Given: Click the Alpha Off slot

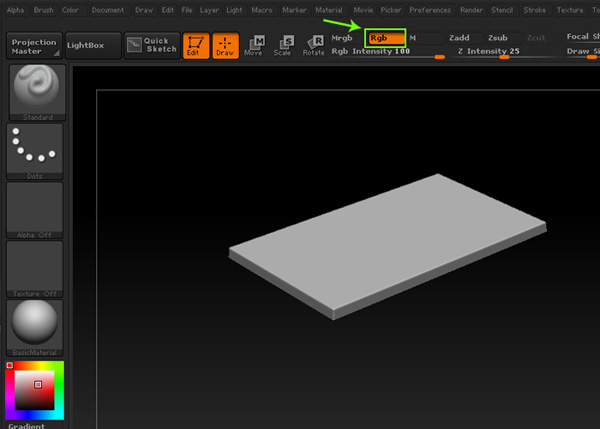Looking at the screenshot, I should pos(35,208).
